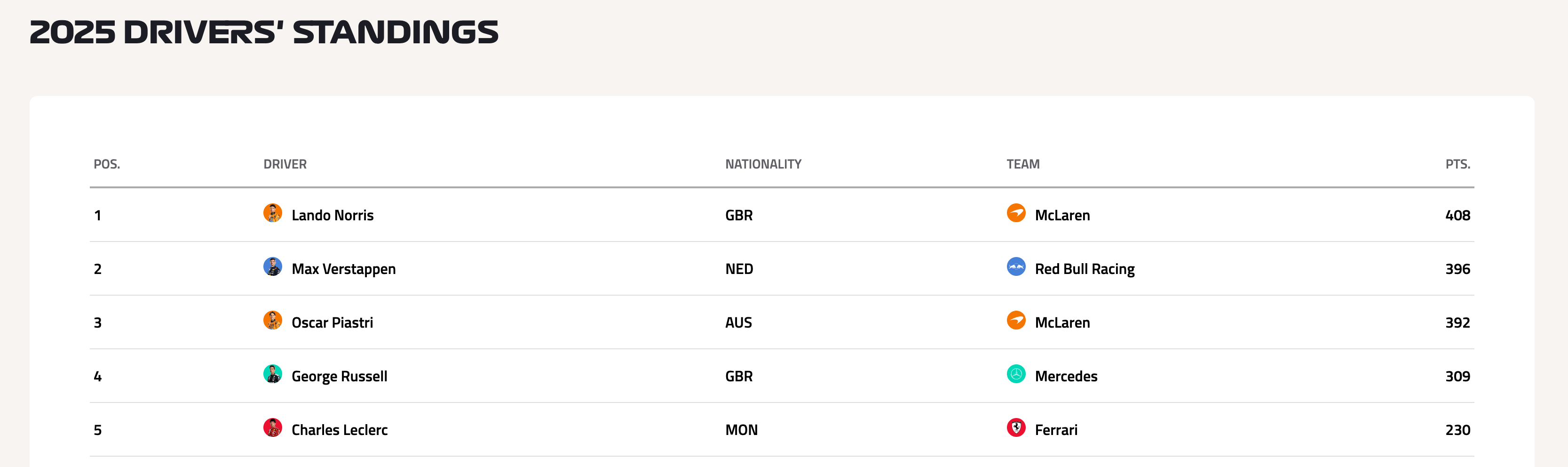The width and height of the screenshot is (1568, 467).
Task: Click position number 4
Action: 97,376
